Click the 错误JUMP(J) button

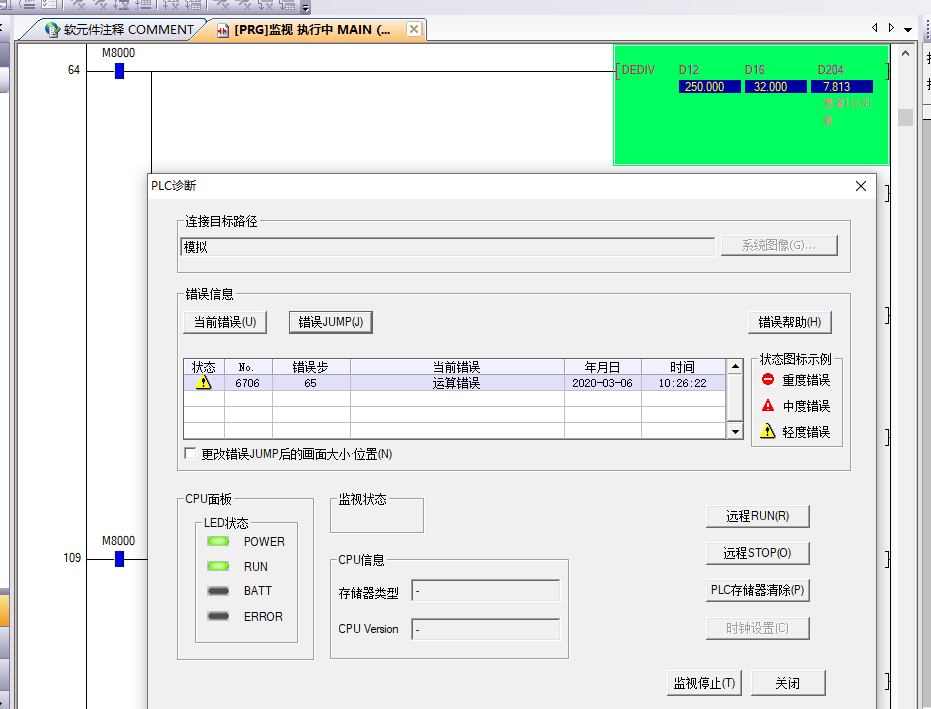[330, 322]
